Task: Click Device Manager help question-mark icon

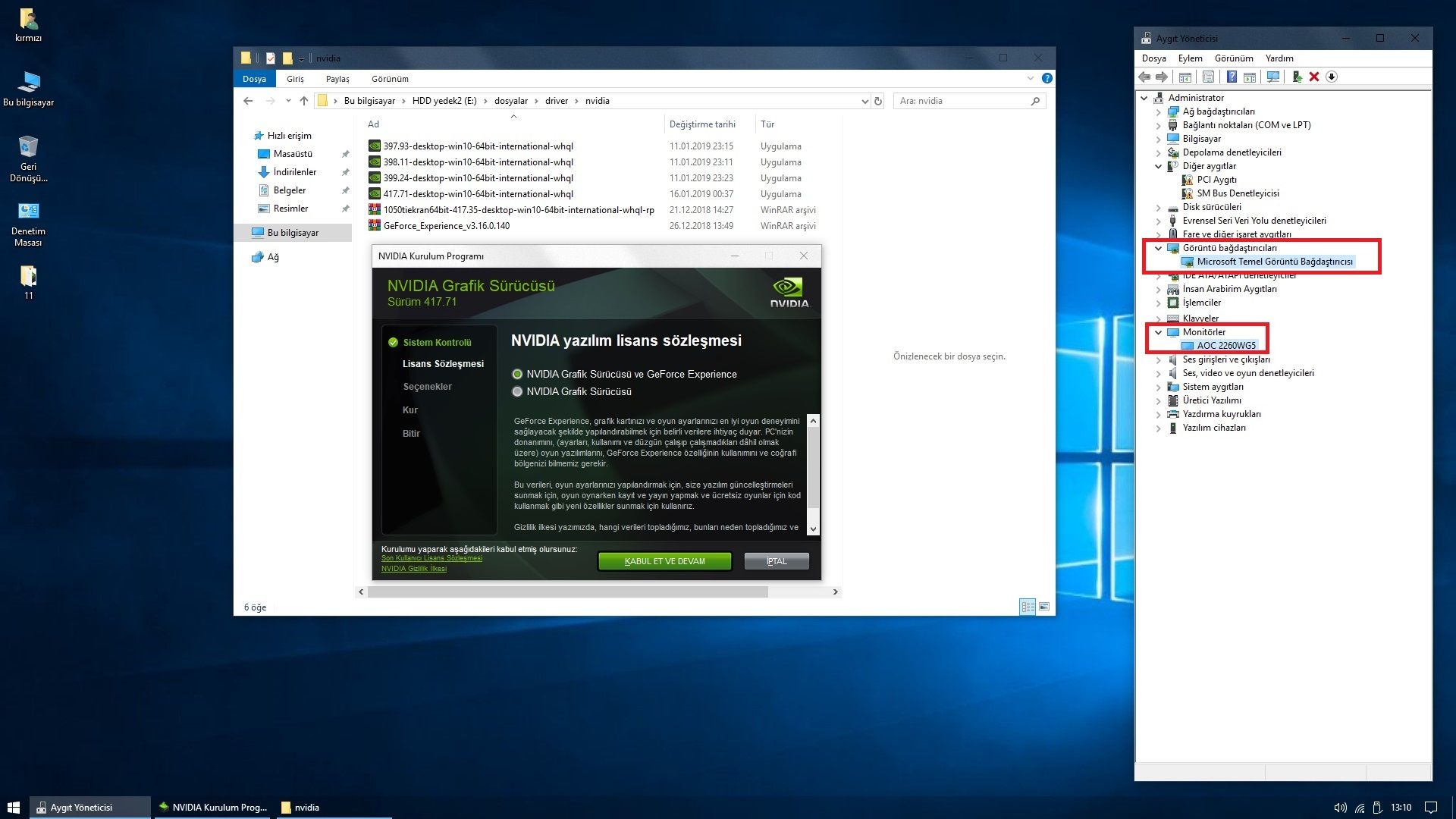Action: tap(1232, 77)
